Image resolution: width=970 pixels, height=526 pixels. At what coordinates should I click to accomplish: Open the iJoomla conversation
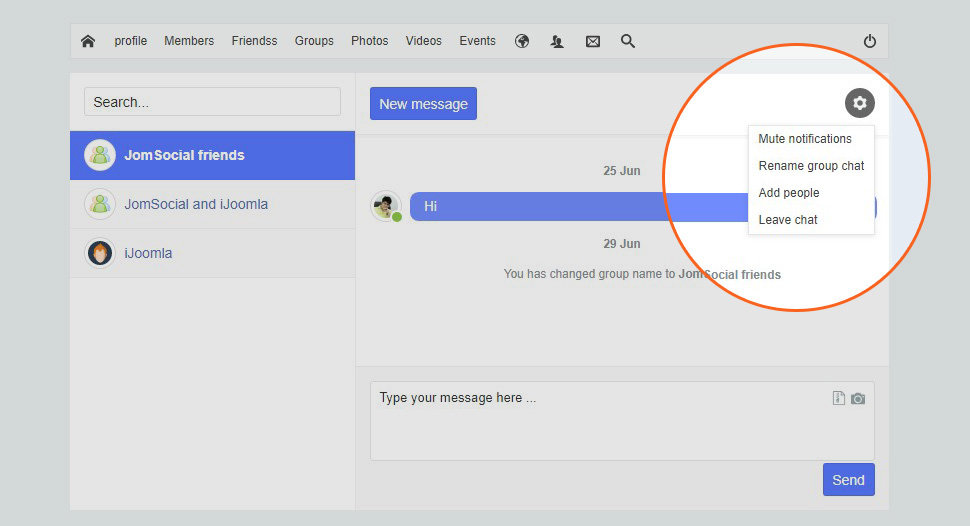(x=212, y=253)
